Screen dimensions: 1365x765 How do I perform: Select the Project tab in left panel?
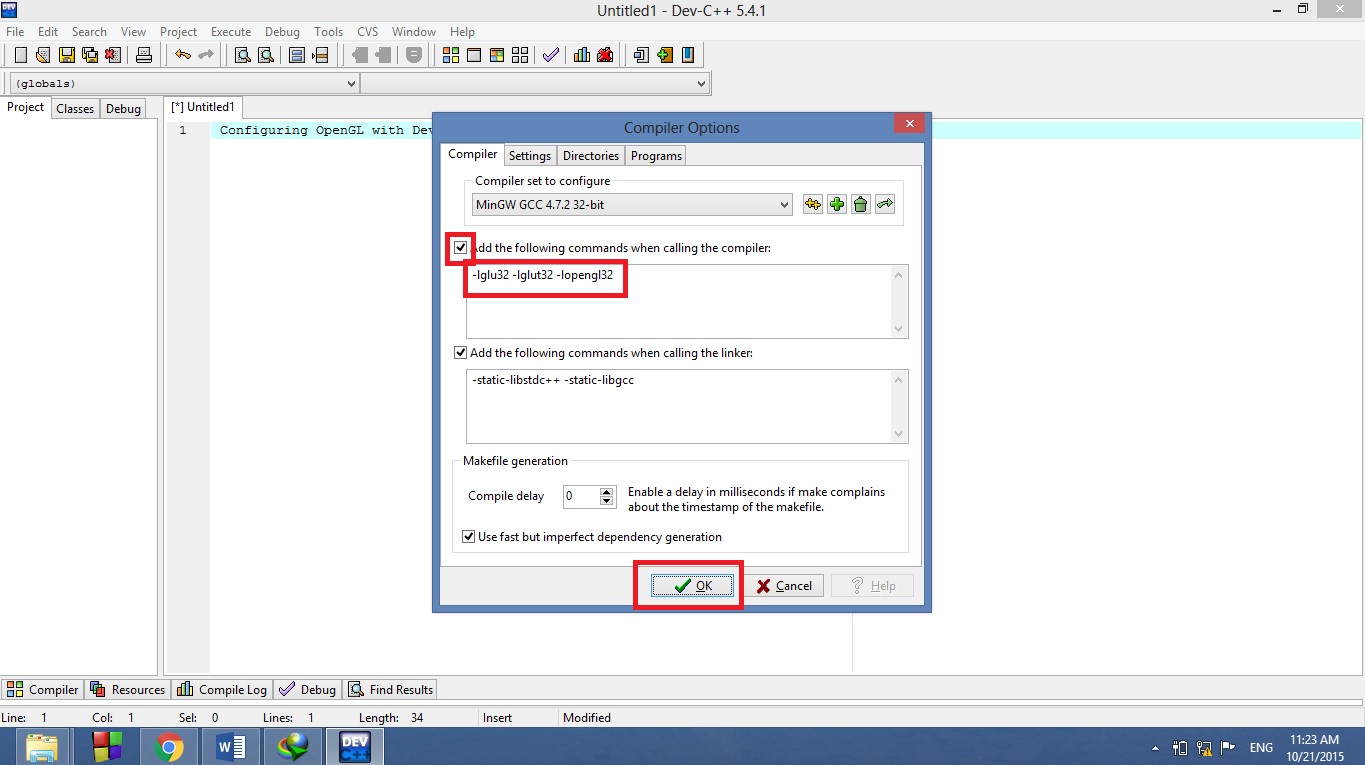point(25,107)
